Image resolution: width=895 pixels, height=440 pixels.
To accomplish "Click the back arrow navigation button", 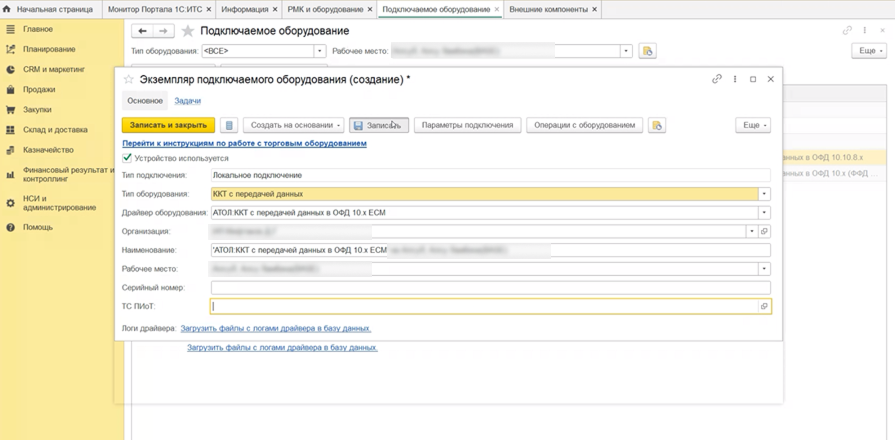I will click(143, 31).
